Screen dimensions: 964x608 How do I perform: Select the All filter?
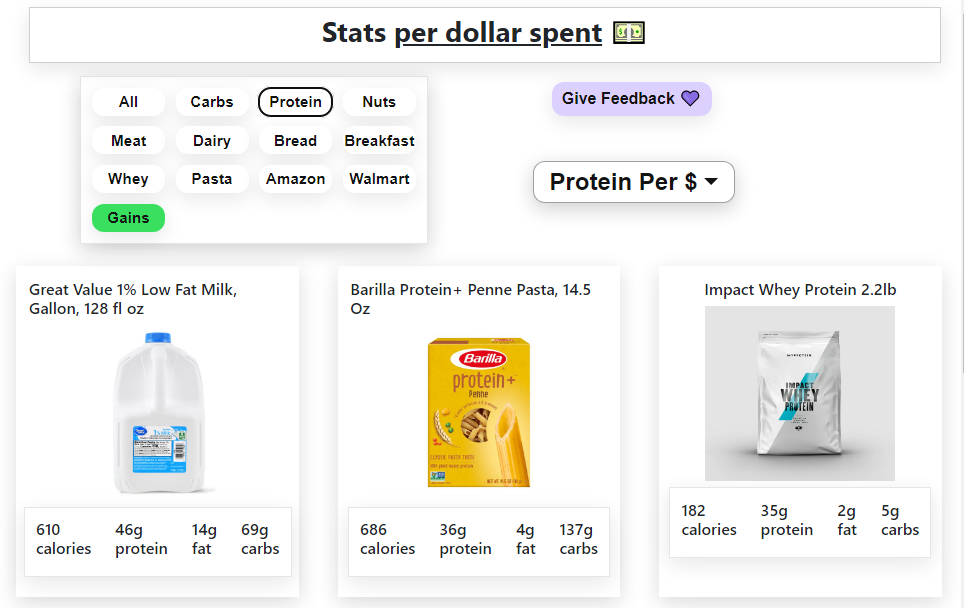(x=128, y=102)
